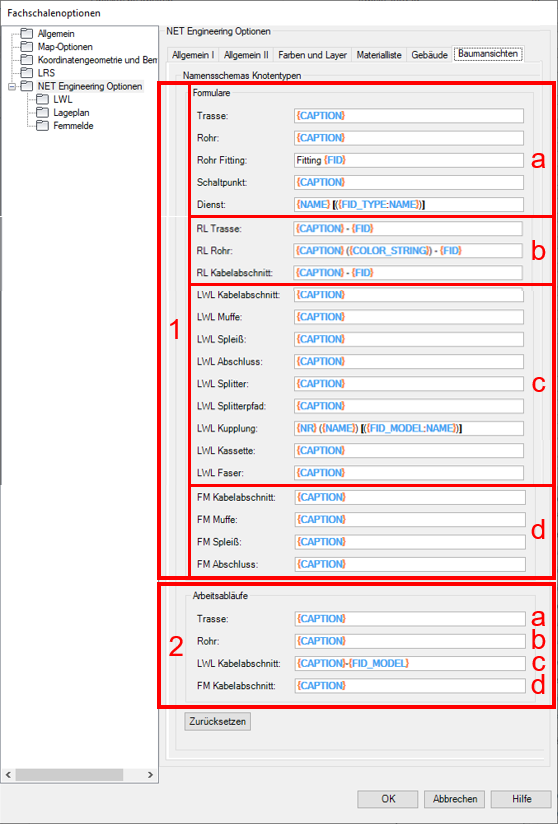Click the LWL Splitter field

coord(409,384)
